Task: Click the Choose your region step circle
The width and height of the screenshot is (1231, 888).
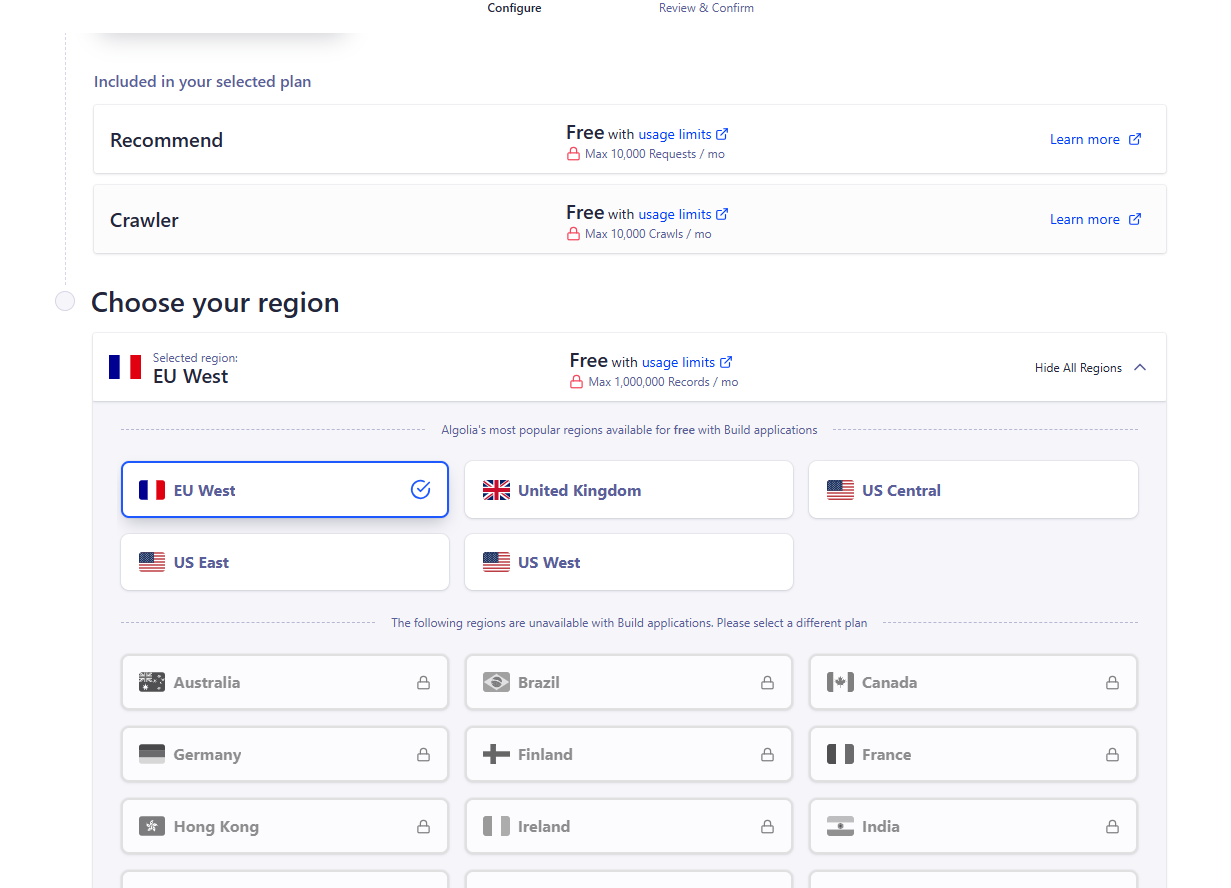Action: point(65,301)
